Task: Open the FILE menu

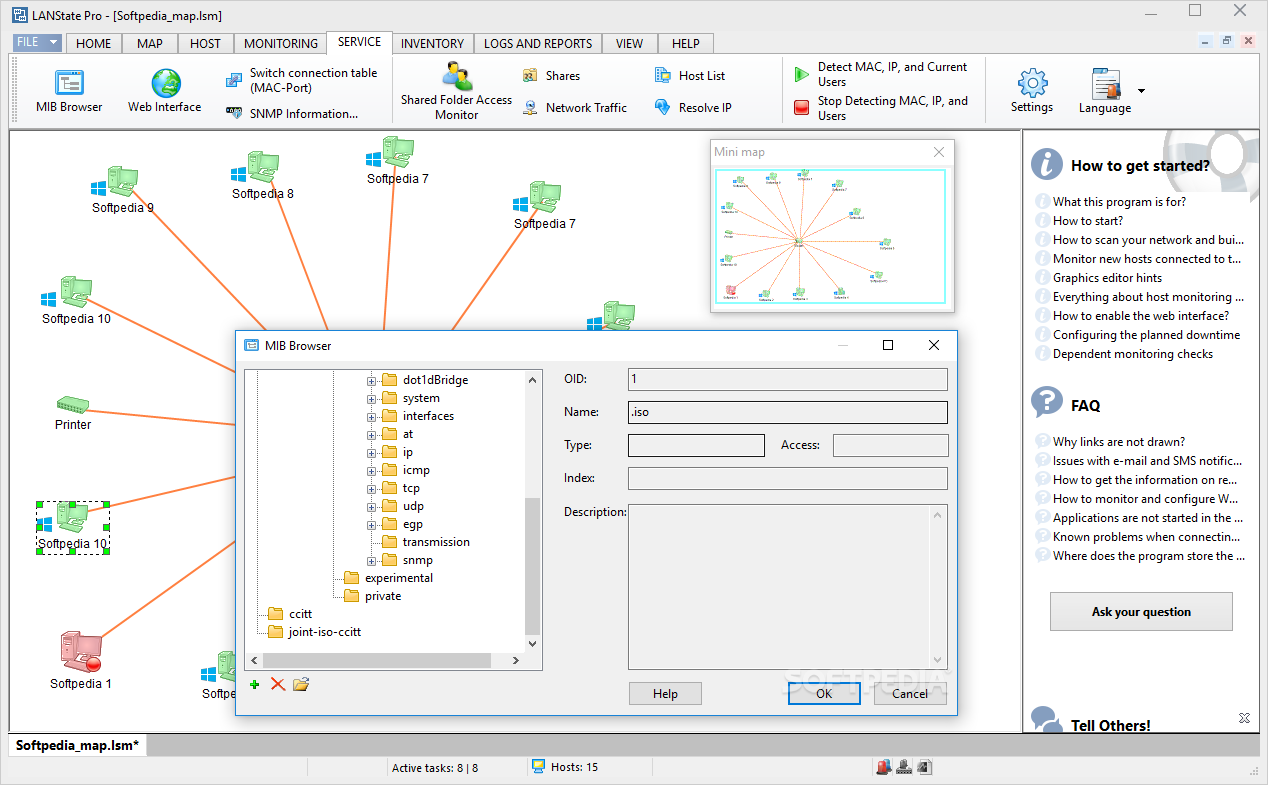Action: click(38, 43)
